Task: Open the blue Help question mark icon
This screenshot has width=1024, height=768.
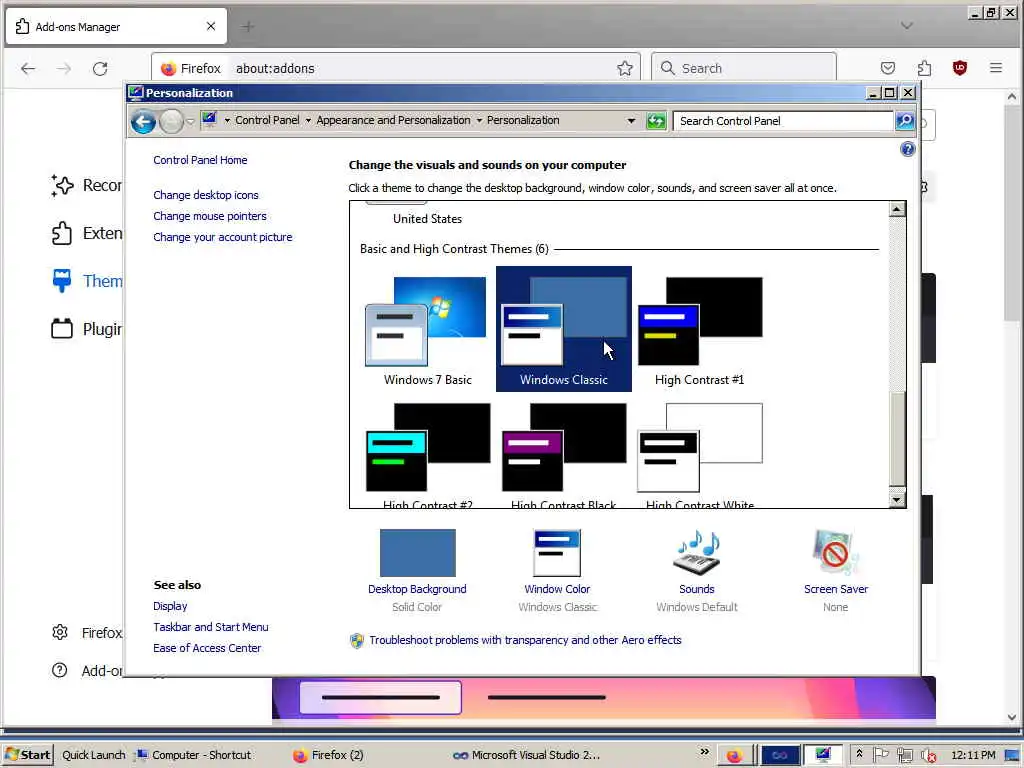Action: pyautogui.click(x=907, y=150)
